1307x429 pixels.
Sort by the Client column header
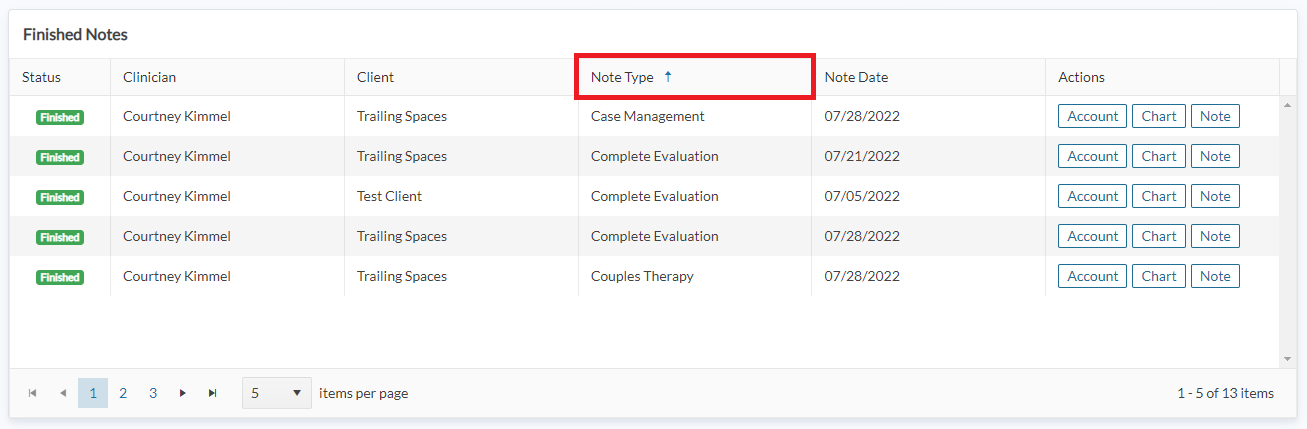point(376,77)
